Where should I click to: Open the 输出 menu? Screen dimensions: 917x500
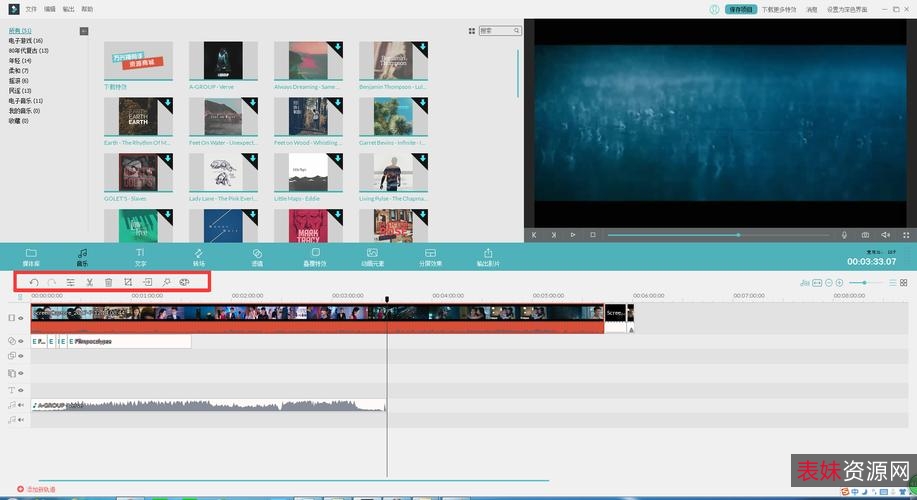(x=68, y=9)
